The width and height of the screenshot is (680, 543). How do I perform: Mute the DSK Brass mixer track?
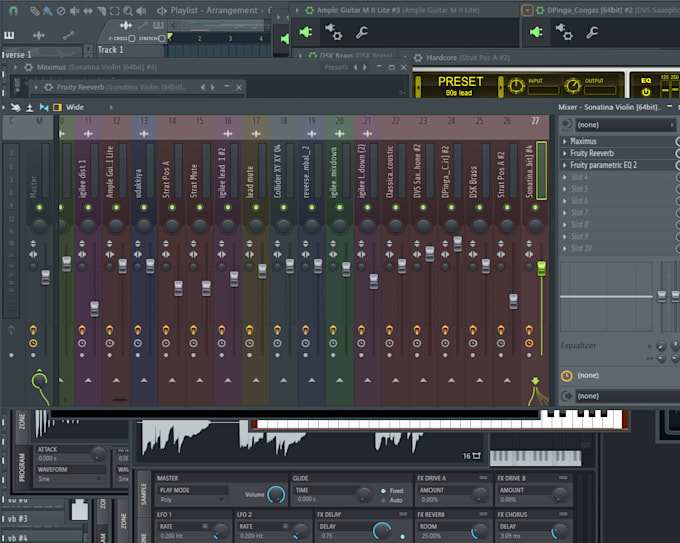pos(479,207)
